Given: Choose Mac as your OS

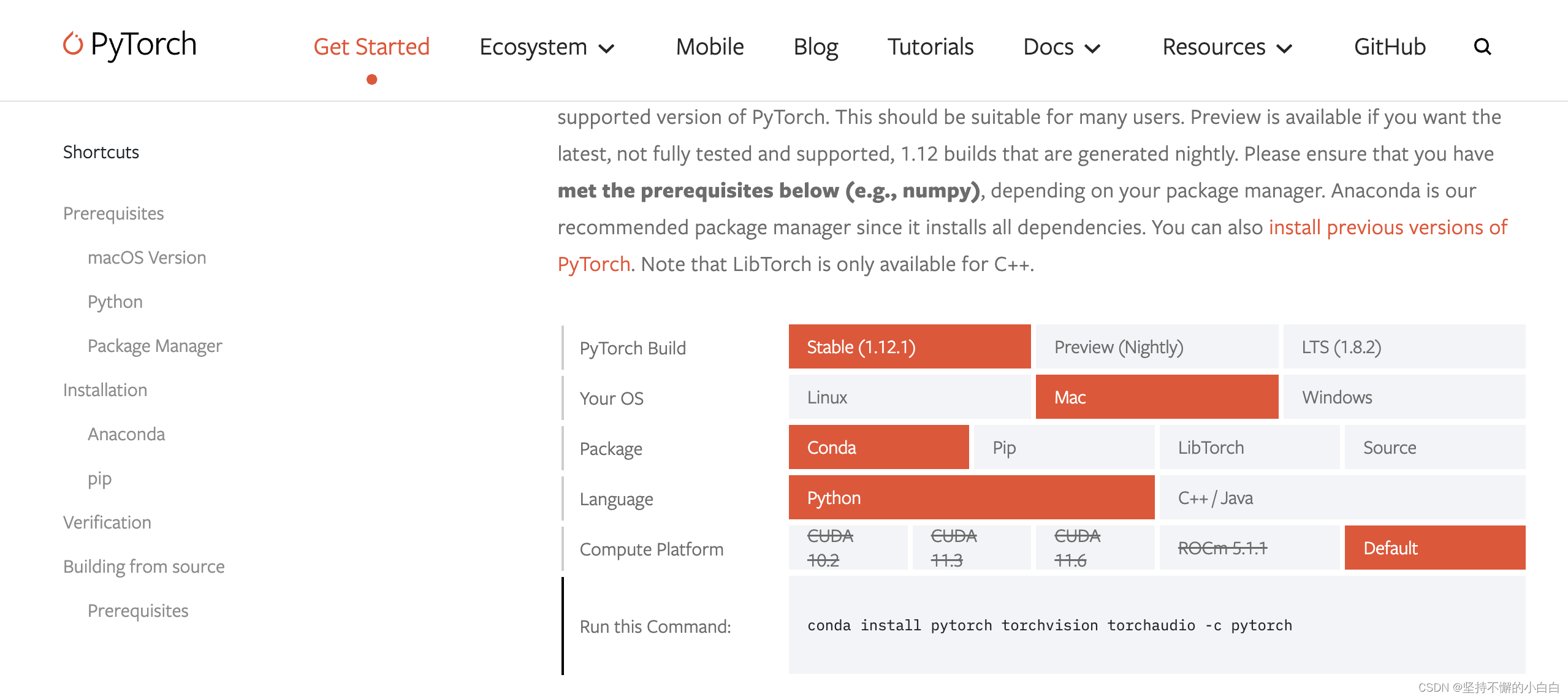Looking at the screenshot, I should (1157, 397).
